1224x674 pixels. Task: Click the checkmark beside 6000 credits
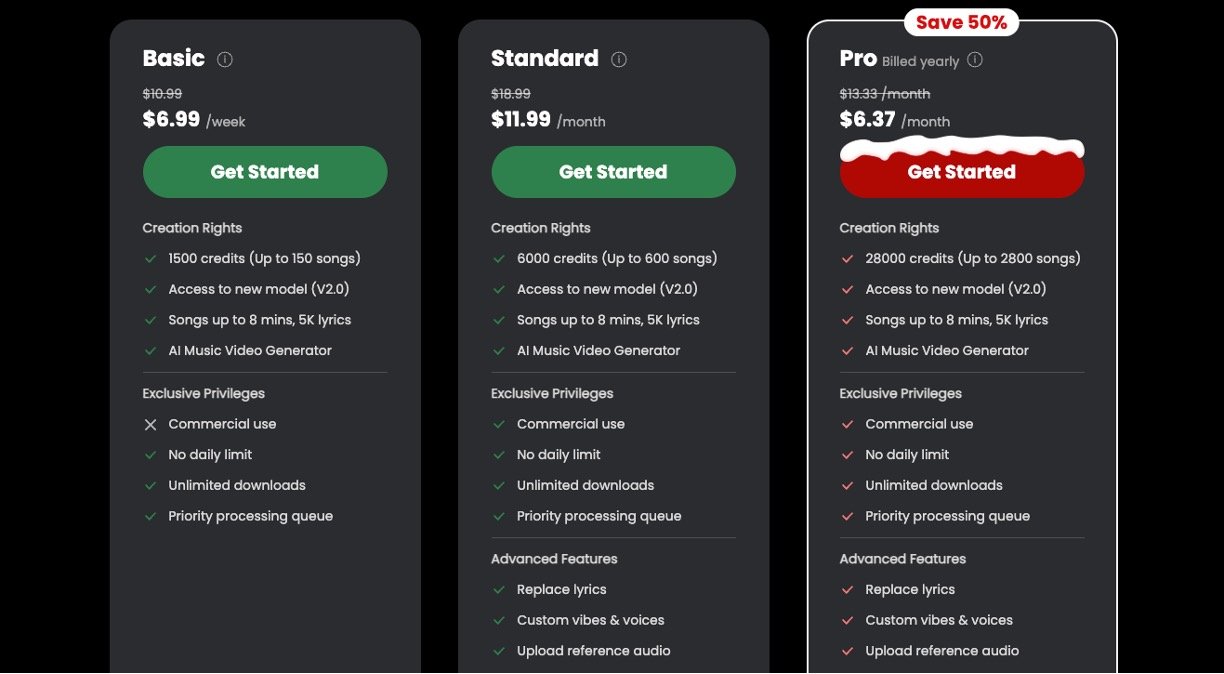499,259
